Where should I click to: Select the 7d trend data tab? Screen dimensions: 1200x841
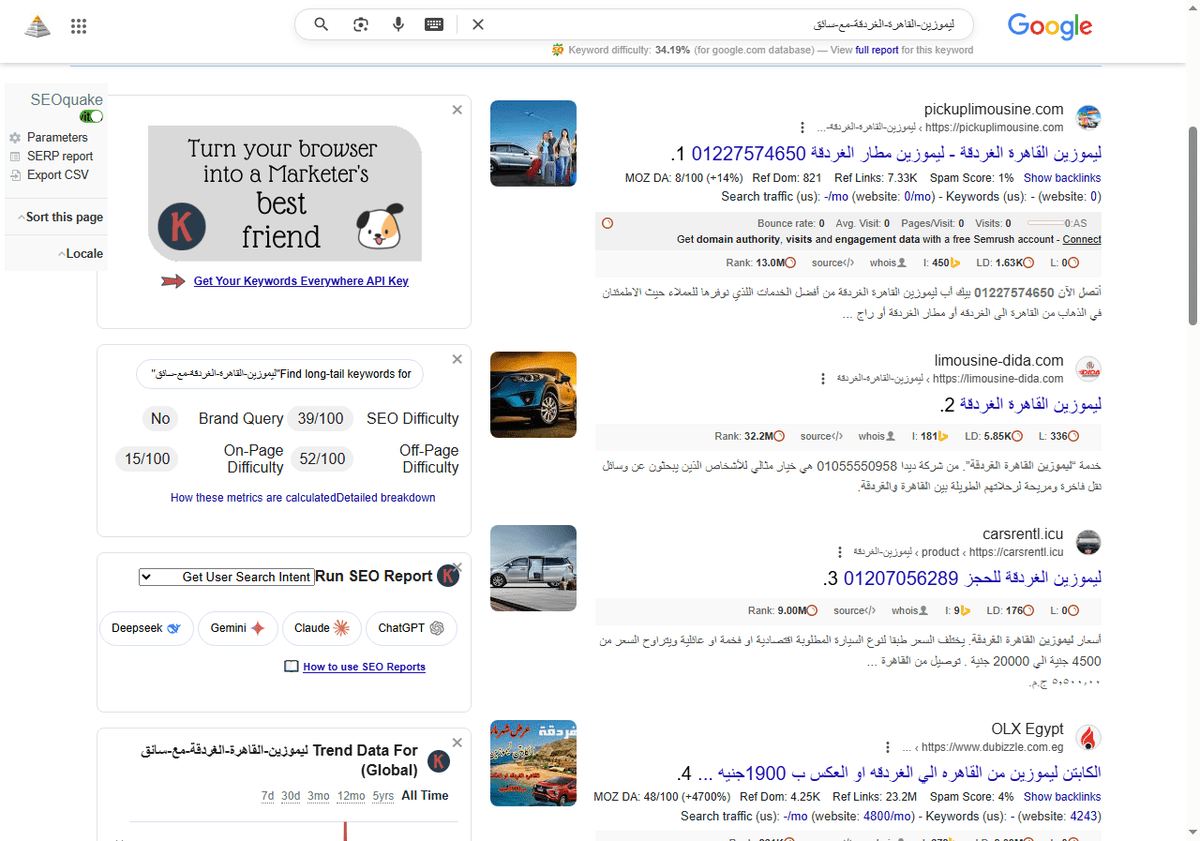267,795
